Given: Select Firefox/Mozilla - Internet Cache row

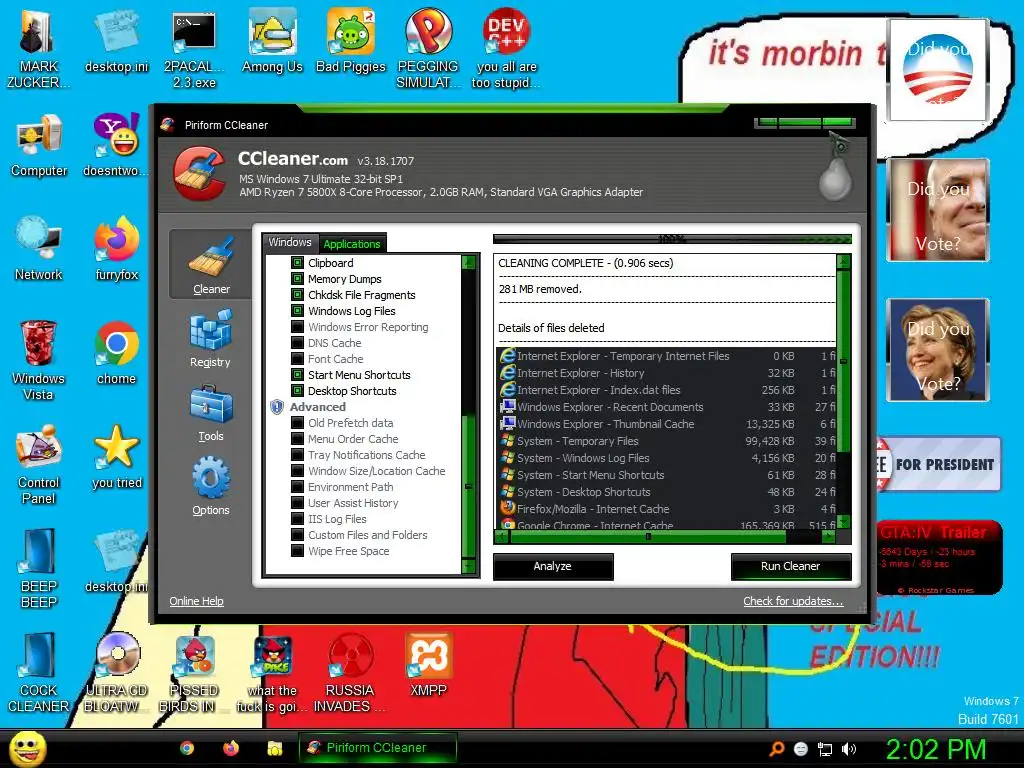Looking at the screenshot, I should click(666, 509).
